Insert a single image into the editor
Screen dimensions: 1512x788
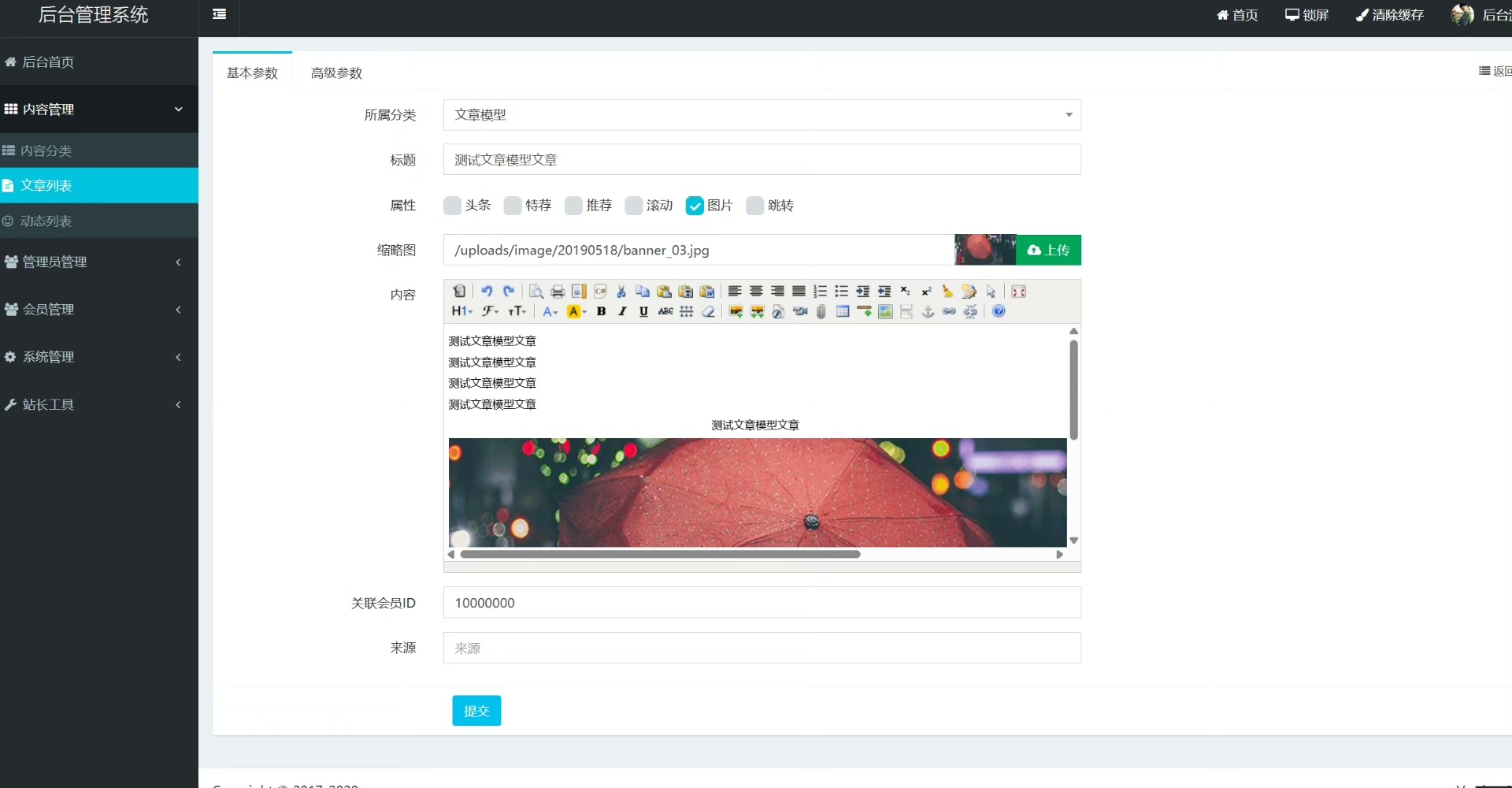coord(736,311)
